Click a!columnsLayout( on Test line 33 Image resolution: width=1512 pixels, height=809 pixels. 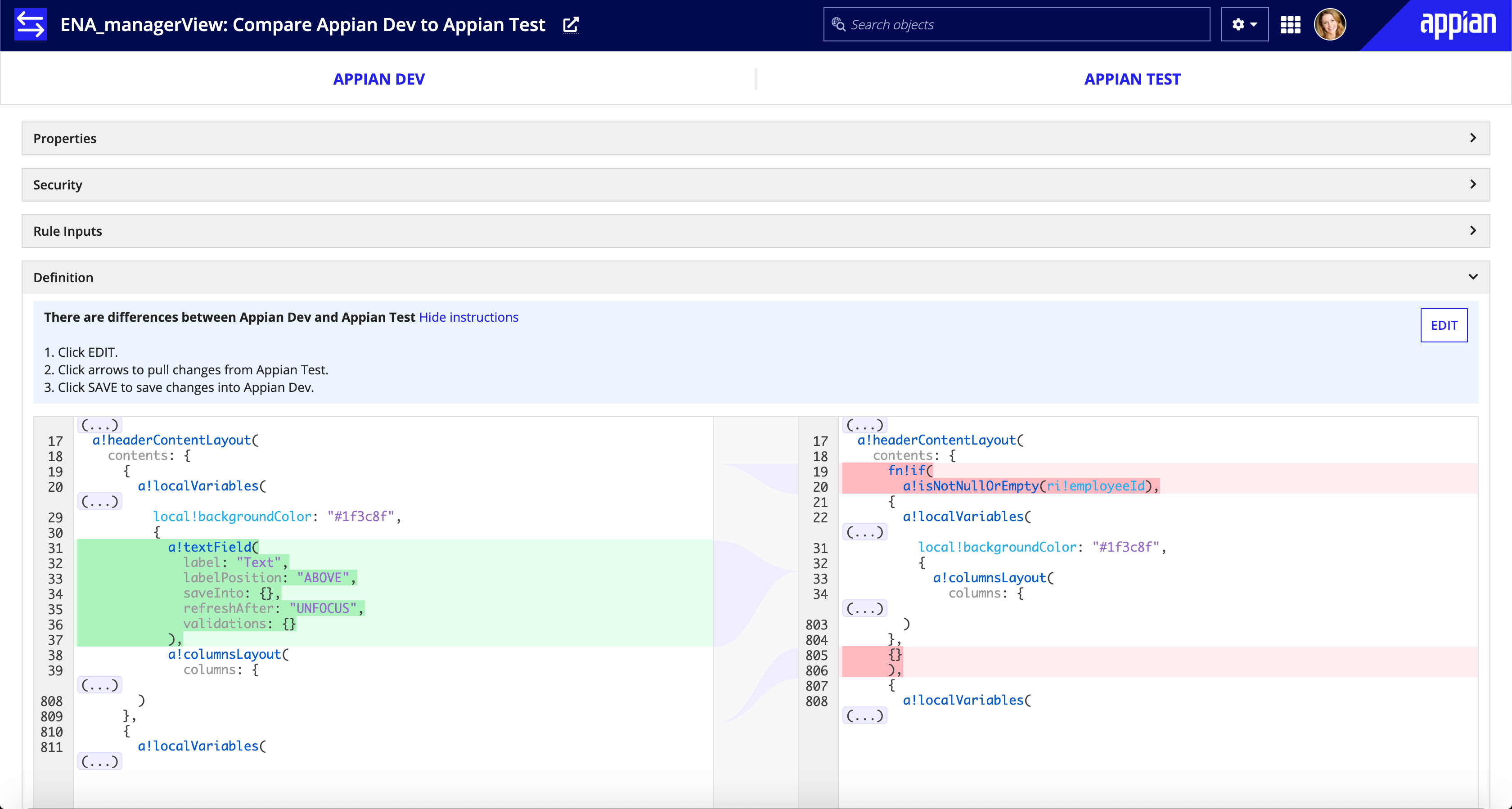tap(994, 578)
